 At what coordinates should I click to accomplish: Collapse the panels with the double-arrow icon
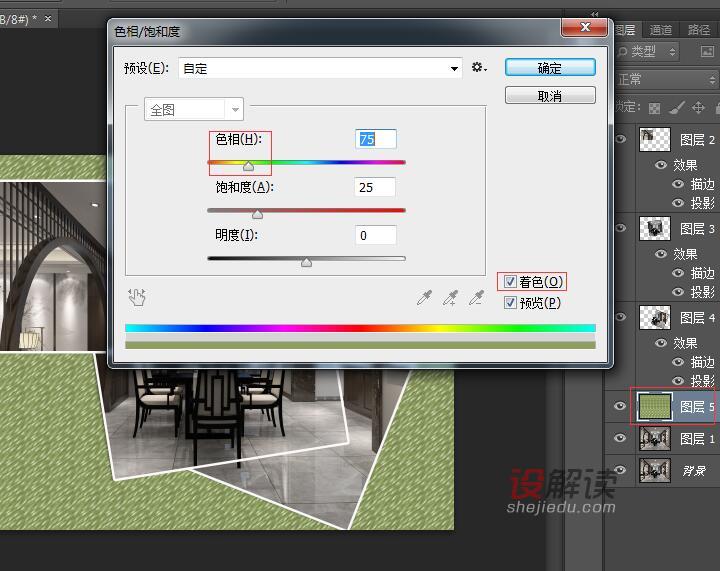click(x=595, y=14)
